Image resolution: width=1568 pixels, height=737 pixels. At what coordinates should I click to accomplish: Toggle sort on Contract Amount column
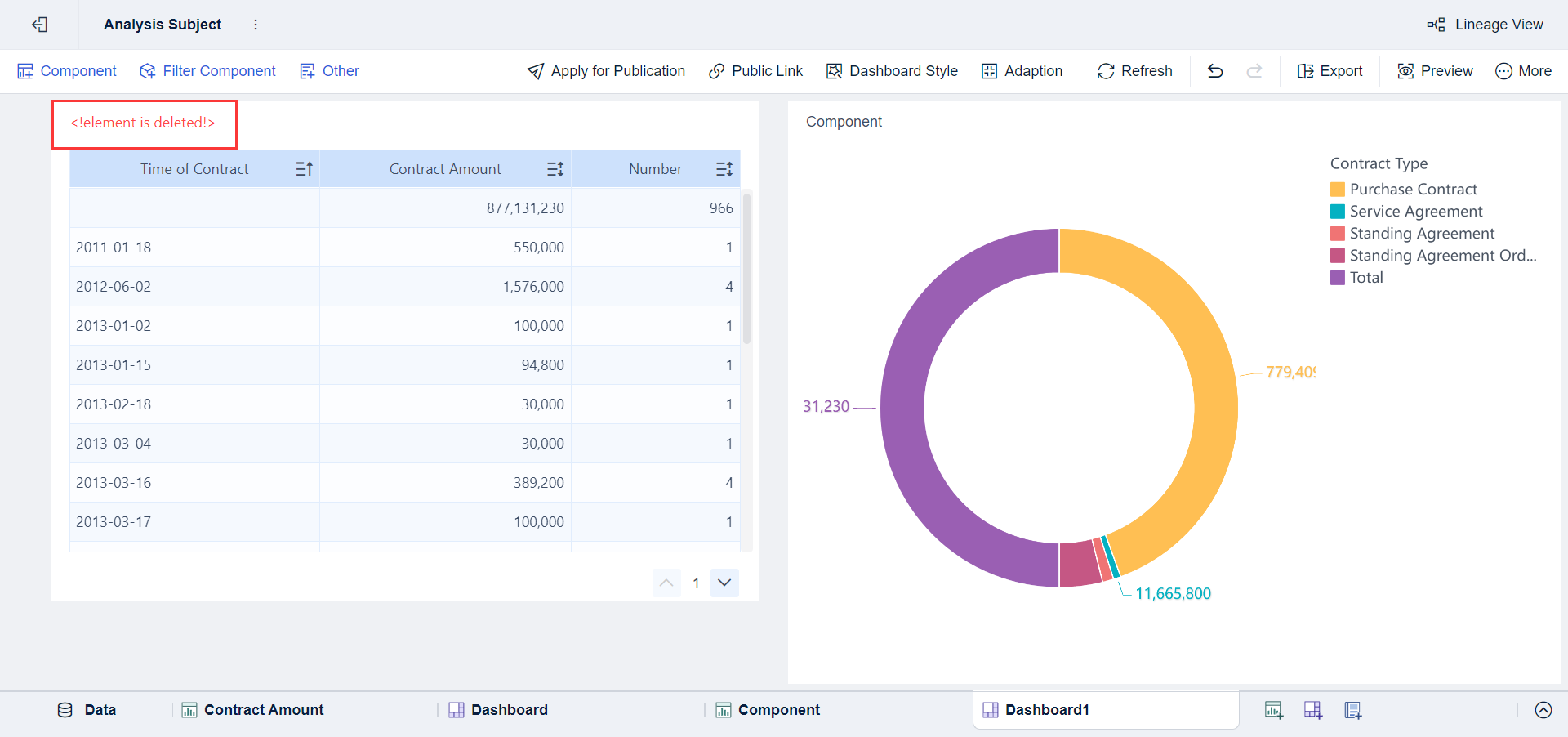555,169
